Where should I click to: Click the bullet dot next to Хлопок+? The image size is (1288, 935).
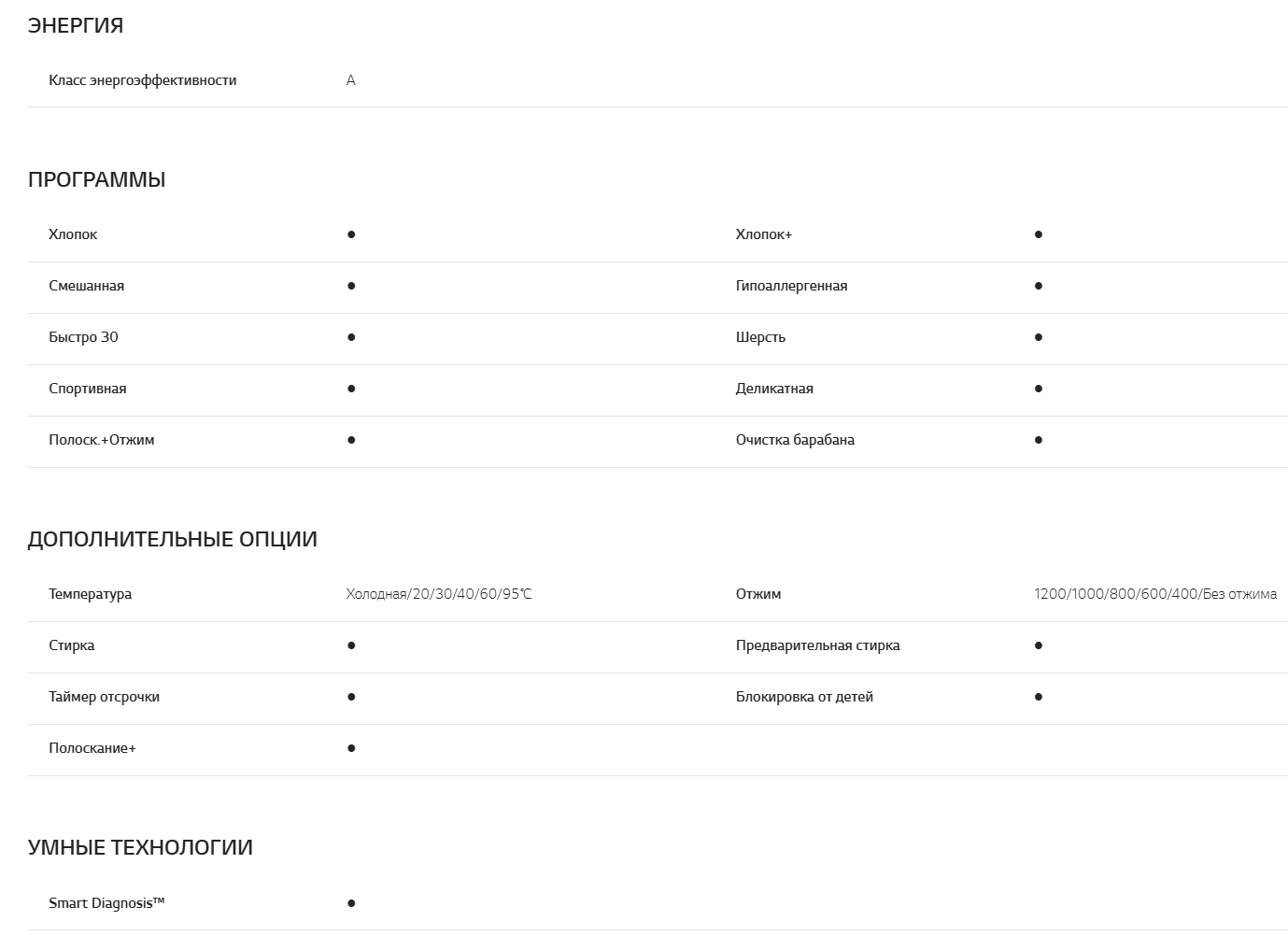(1039, 234)
